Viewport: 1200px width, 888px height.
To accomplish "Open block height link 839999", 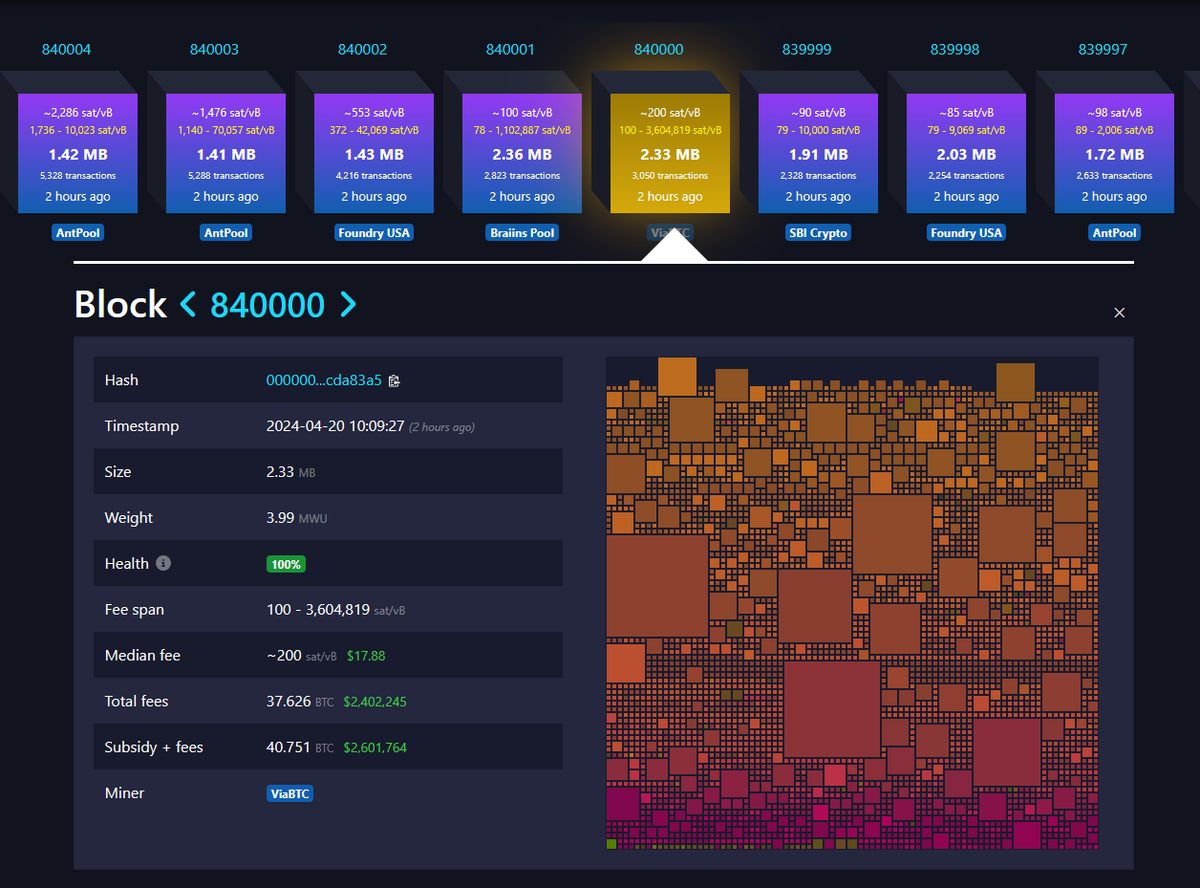I will (x=807, y=49).
